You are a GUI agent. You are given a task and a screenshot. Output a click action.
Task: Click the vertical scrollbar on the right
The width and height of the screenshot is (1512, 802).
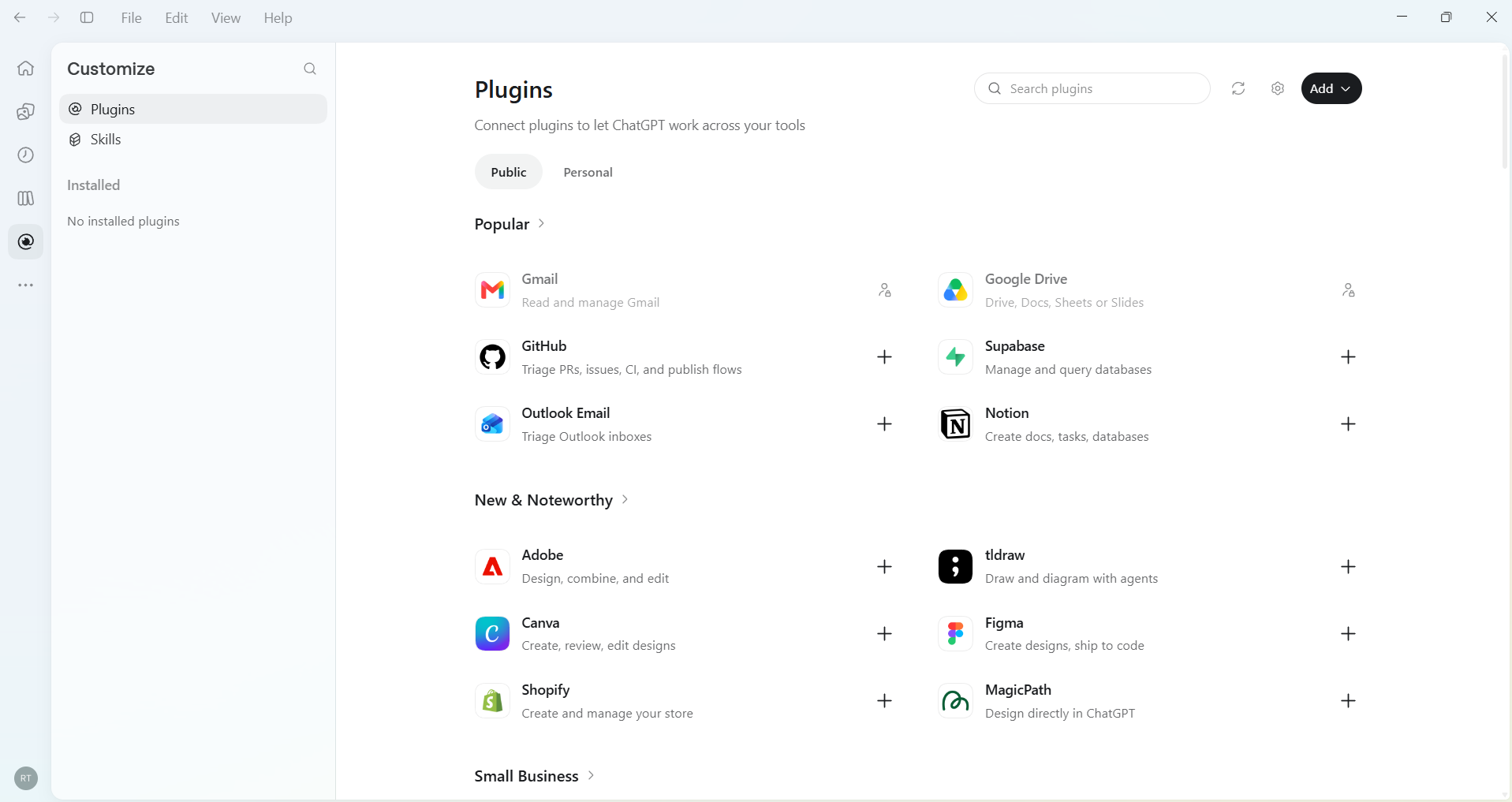[x=1505, y=110]
